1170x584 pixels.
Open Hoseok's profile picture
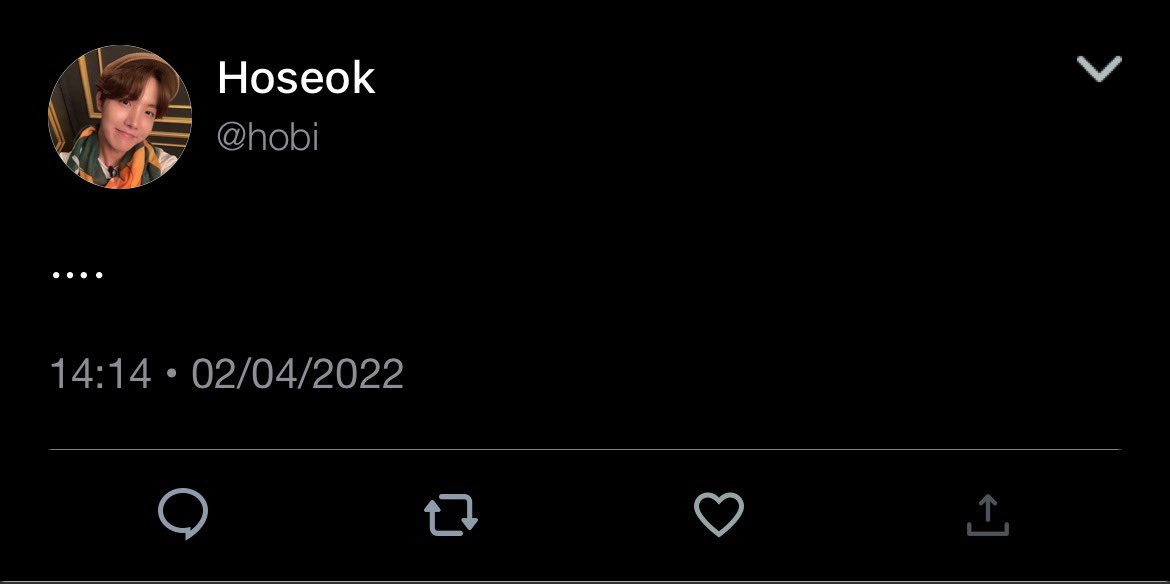(x=120, y=117)
